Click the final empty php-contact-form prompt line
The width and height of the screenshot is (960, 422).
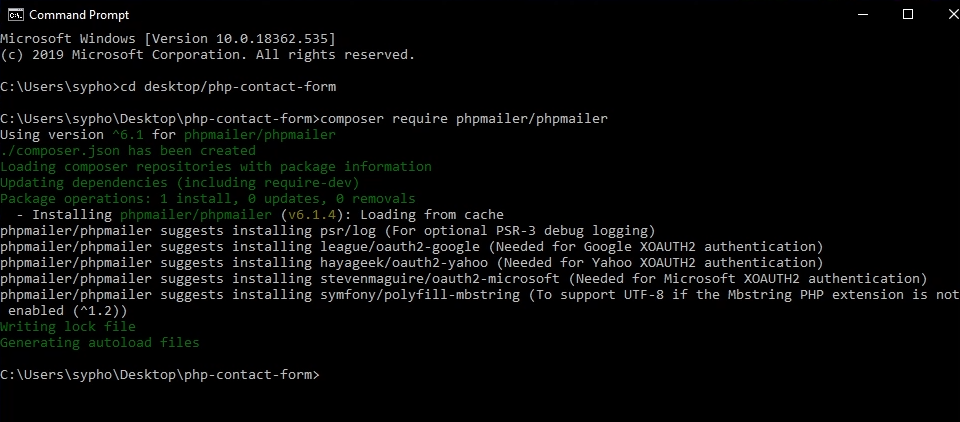[160, 375]
